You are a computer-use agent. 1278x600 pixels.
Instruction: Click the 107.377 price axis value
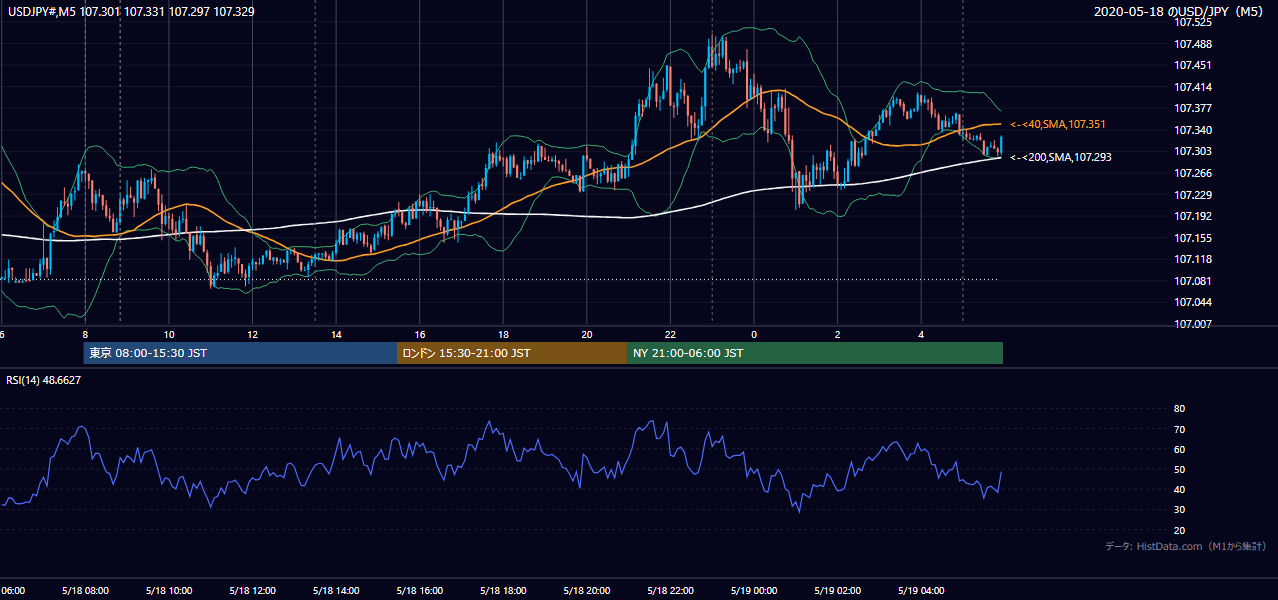(x=1194, y=109)
